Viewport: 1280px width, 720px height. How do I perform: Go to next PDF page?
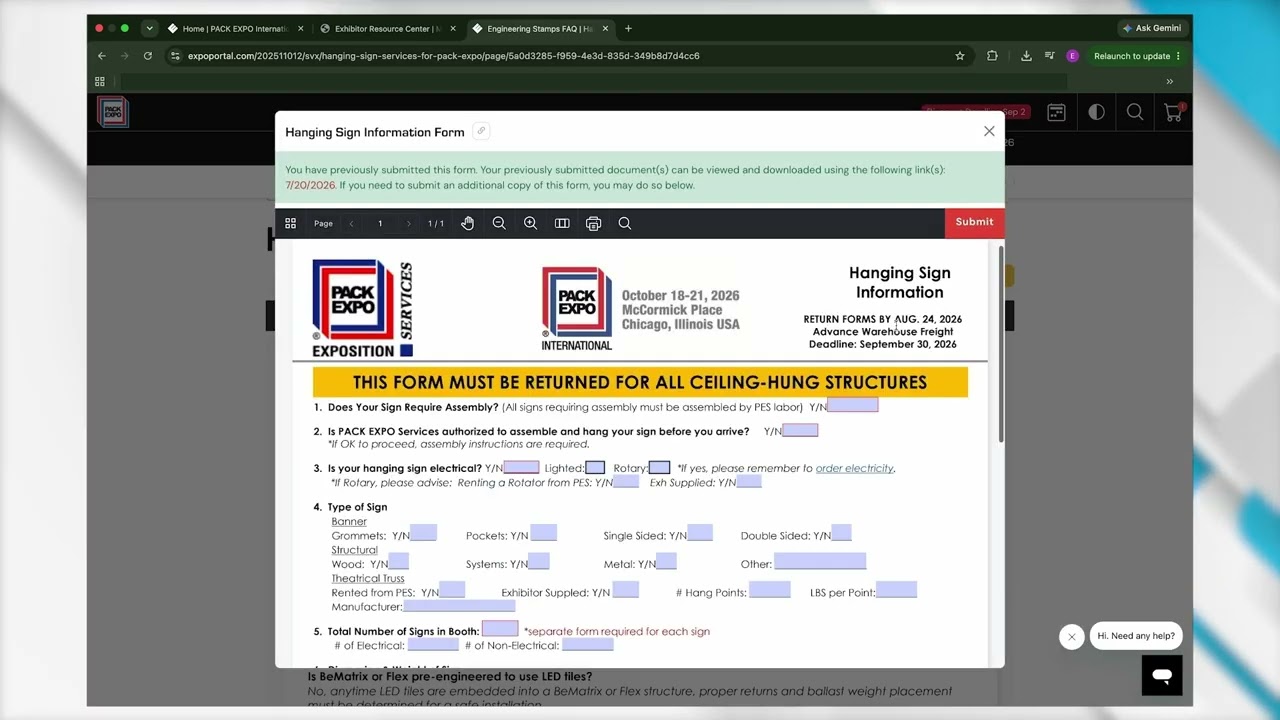pyautogui.click(x=408, y=223)
